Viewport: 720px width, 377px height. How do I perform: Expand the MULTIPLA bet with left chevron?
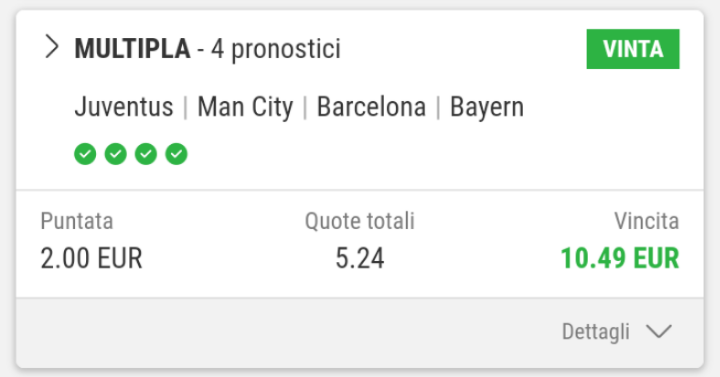click(52, 47)
